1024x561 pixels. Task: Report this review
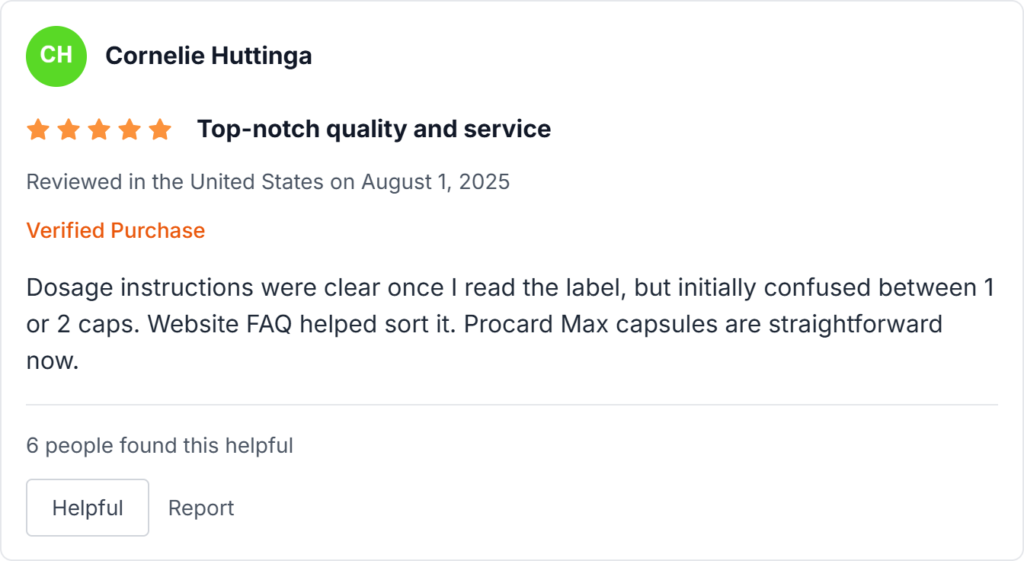[x=201, y=508]
